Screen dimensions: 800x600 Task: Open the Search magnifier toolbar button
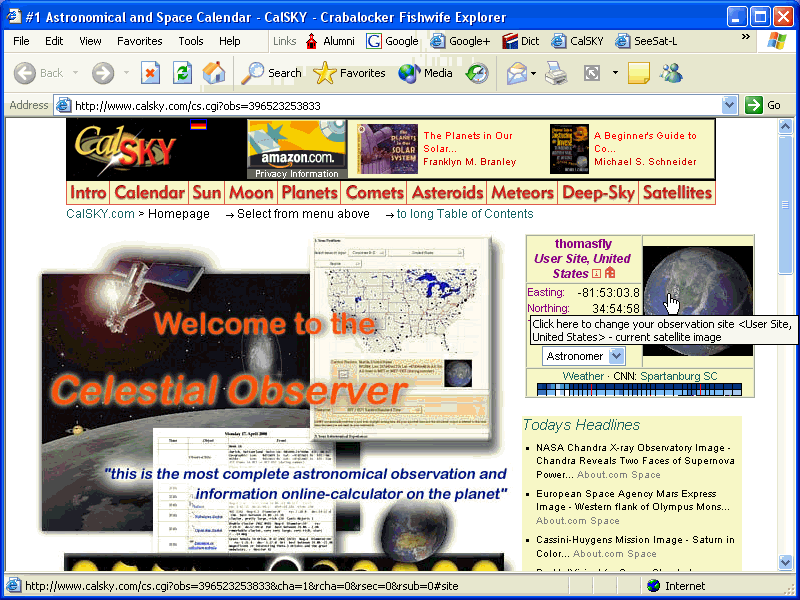(x=271, y=73)
